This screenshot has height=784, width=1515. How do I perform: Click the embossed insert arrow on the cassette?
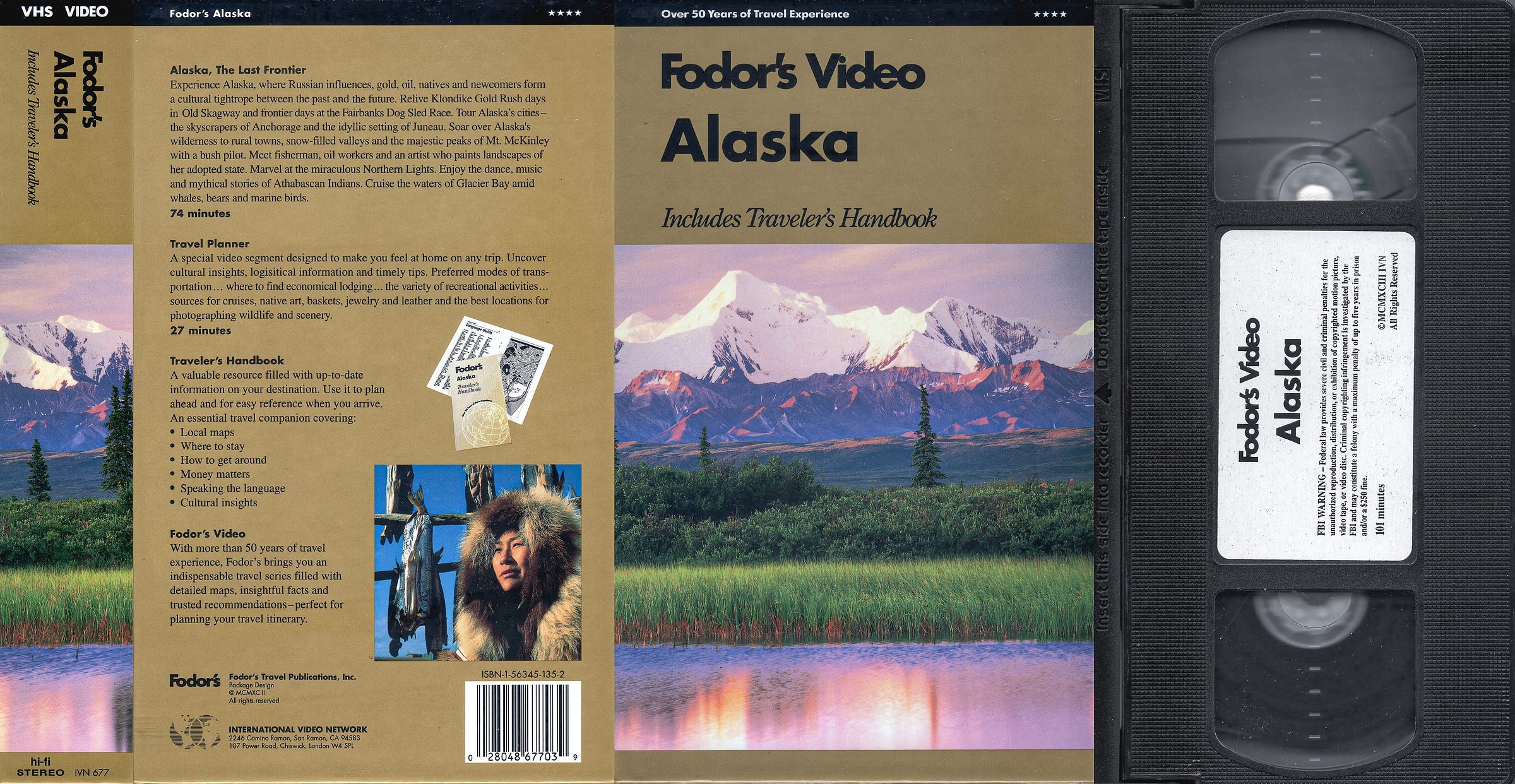tap(1103, 394)
